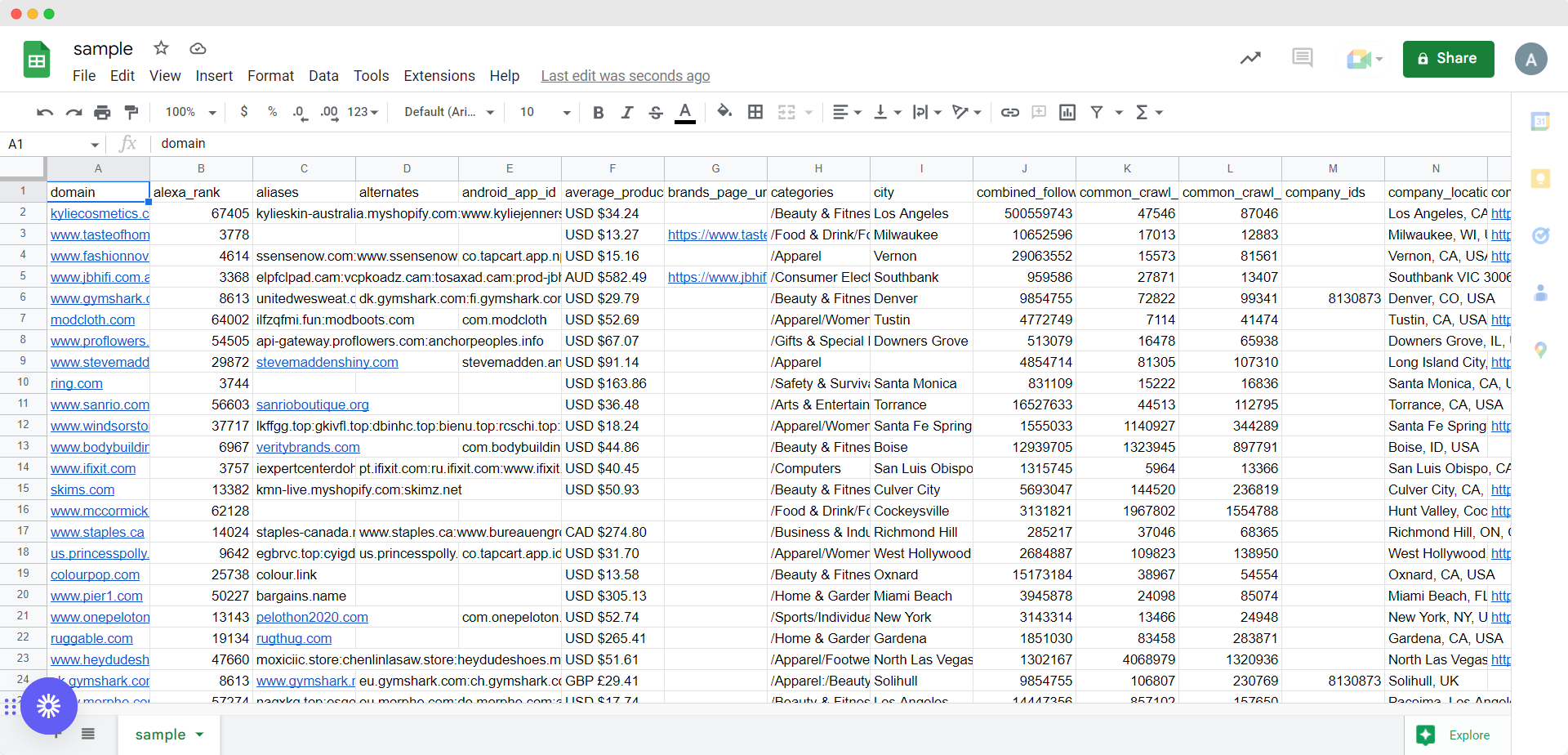The width and height of the screenshot is (1568, 755).
Task: Toggle strikethrough formatting
Action: pyautogui.click(x=656, y=112)
